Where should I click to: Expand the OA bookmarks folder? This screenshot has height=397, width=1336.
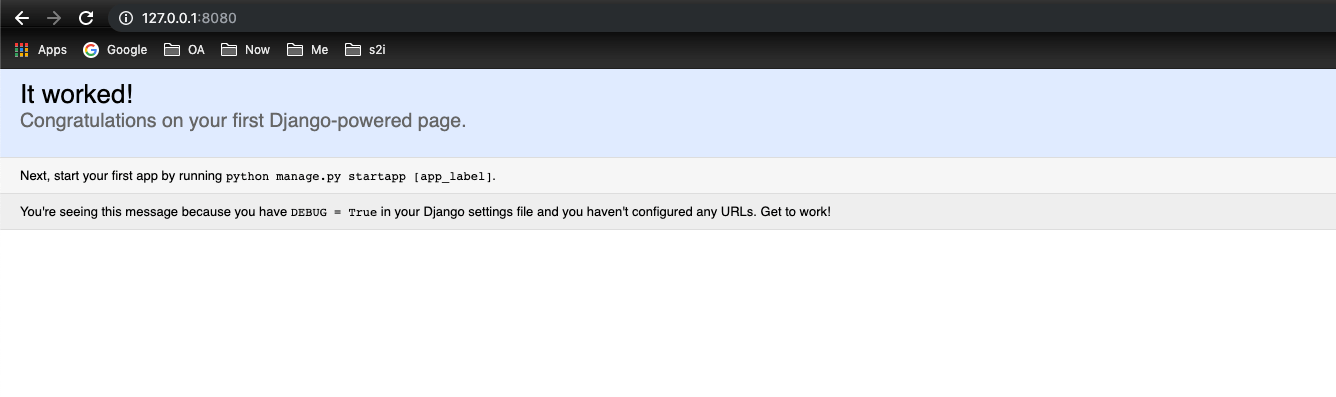(x=185, y=50)
